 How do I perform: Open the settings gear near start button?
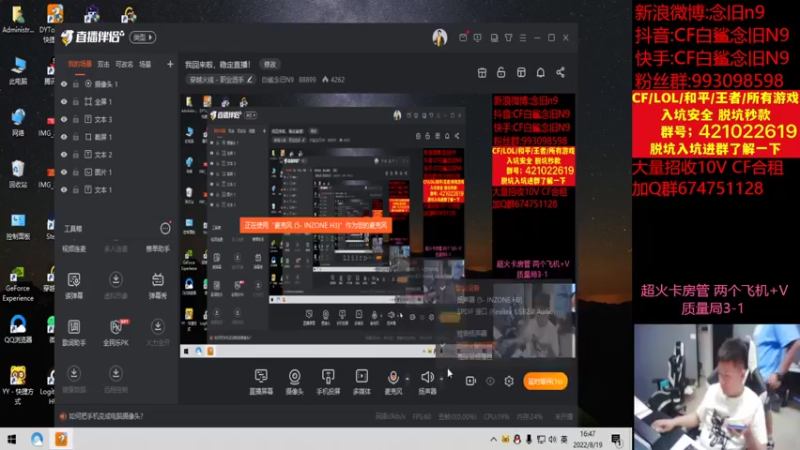point(509,381)
